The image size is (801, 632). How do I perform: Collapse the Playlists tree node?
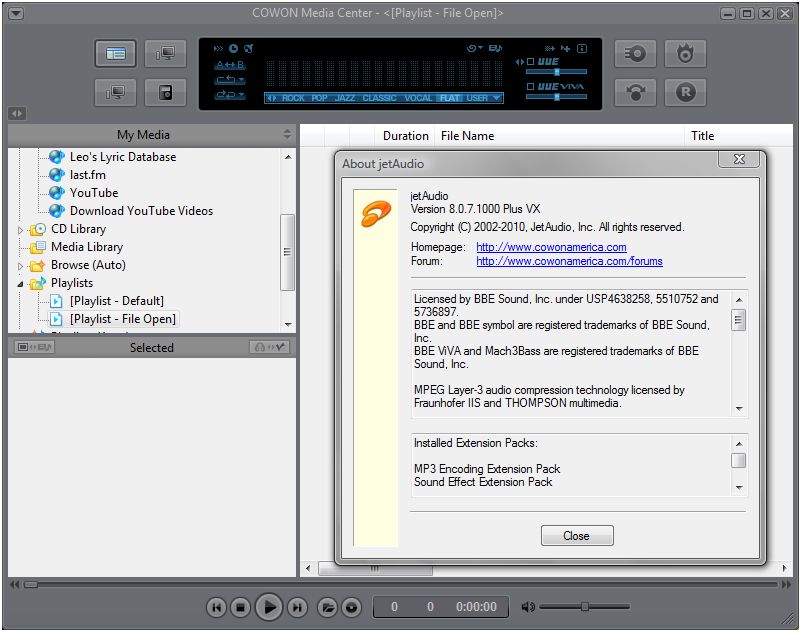20,284
